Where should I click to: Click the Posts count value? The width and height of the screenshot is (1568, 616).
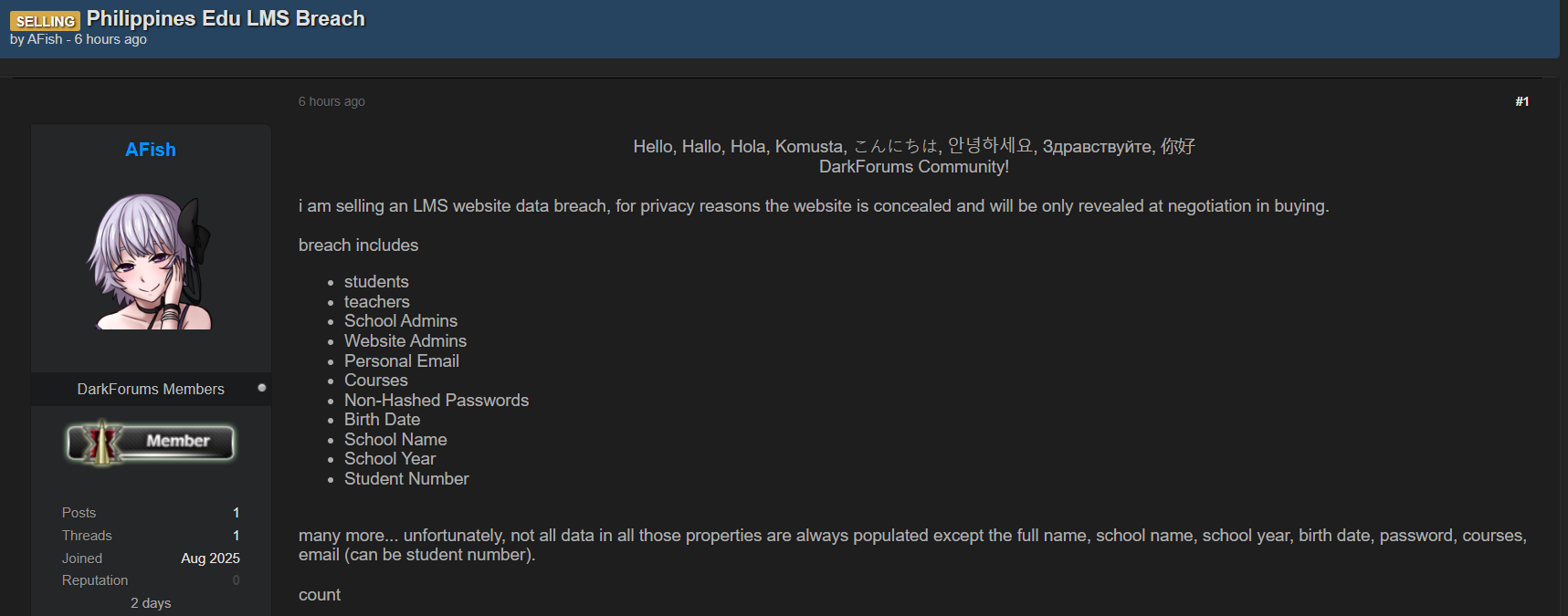point(236,513)
